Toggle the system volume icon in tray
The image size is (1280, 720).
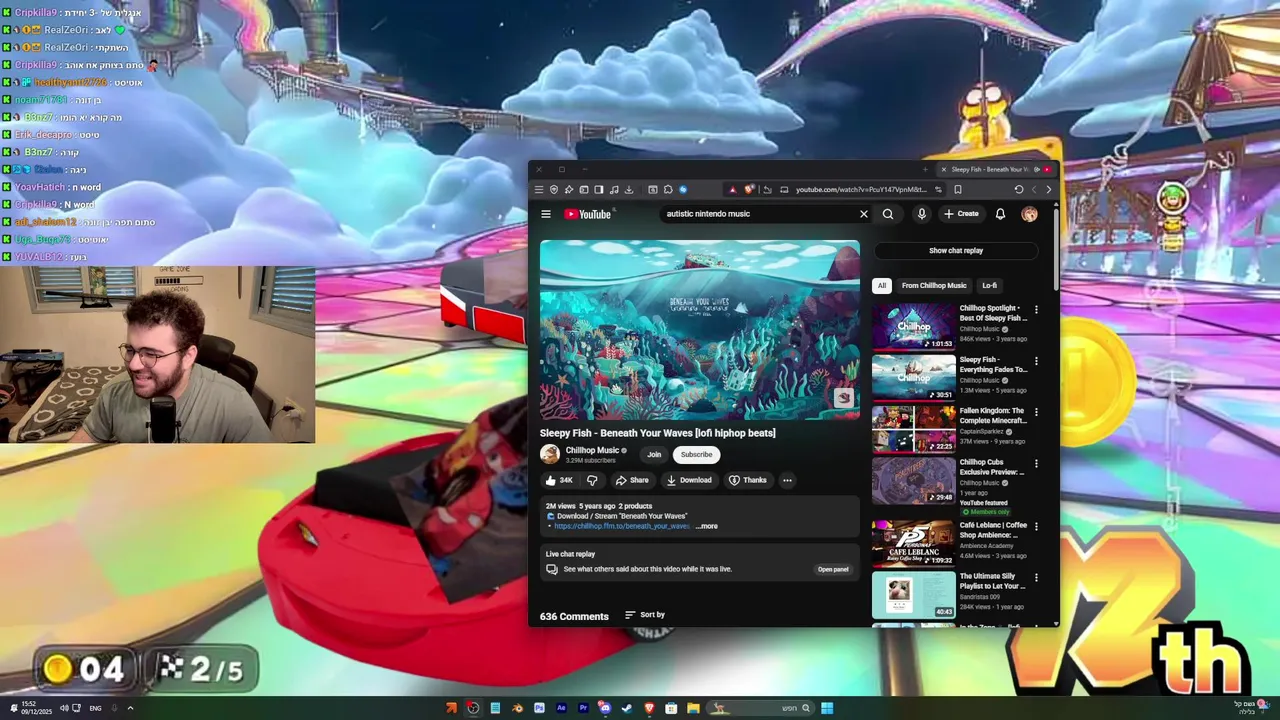[64, 709]
